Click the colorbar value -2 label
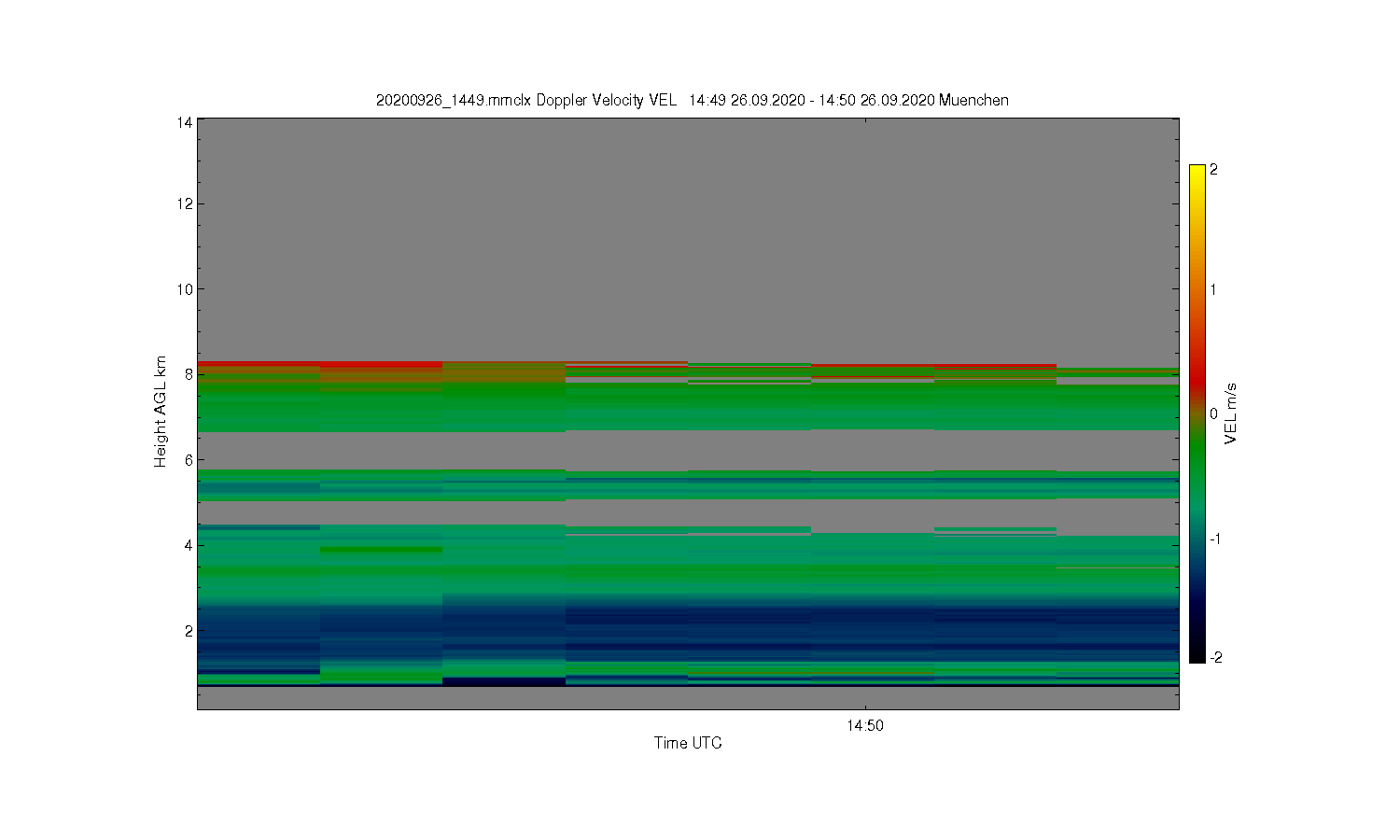The width and height of the screenshot is (1400, 840). pos(1216,658)
